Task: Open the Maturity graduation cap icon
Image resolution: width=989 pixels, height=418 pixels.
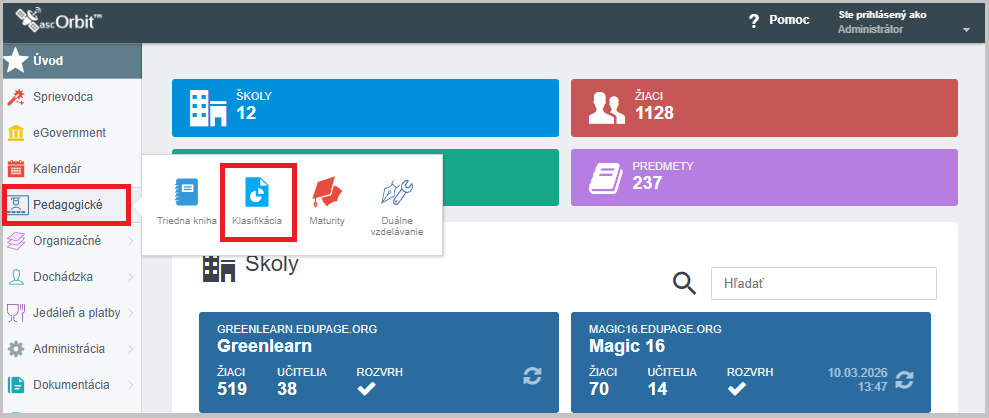Action: 326,193
